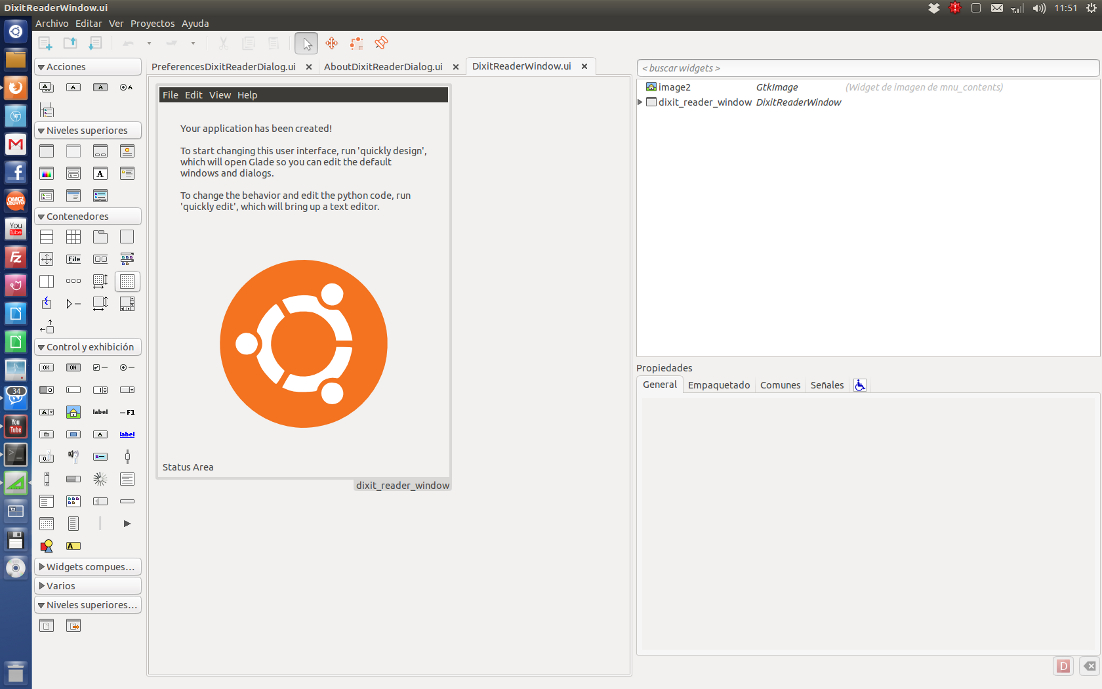This screenshot has height=689, width=1102.
Task: Open the Archivo menu
Action: coord(52,23)
